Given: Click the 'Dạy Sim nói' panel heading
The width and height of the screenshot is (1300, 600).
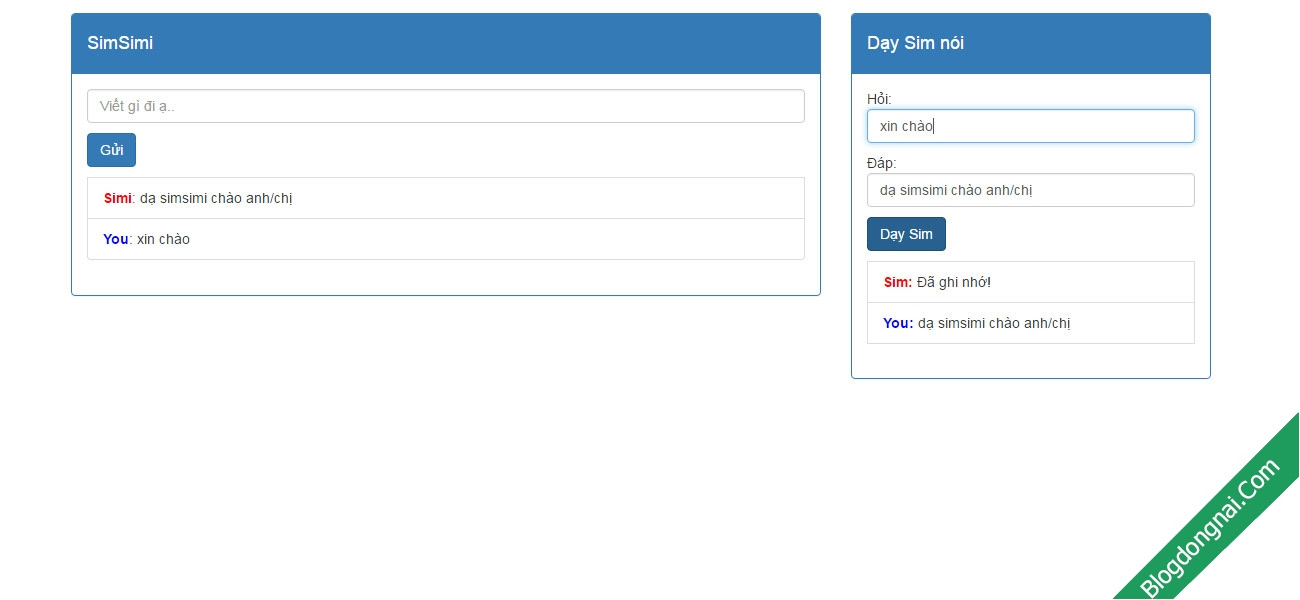Looking at the screenshot, I should pos(1030,43).
